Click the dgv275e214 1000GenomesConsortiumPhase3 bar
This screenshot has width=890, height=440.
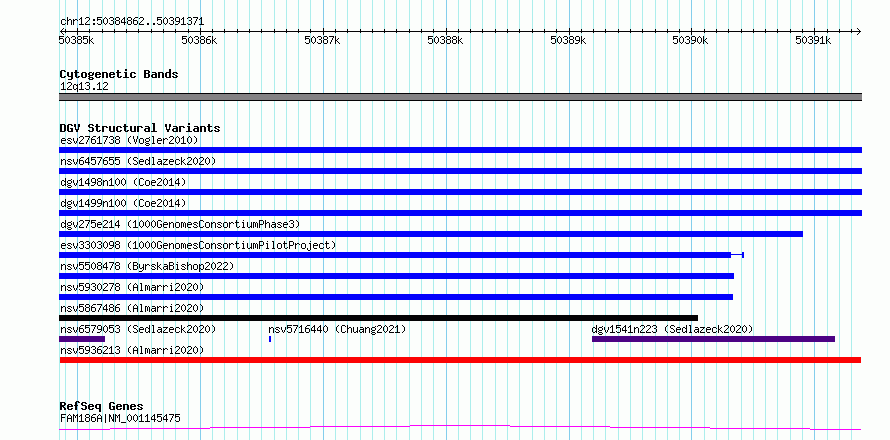431,234
